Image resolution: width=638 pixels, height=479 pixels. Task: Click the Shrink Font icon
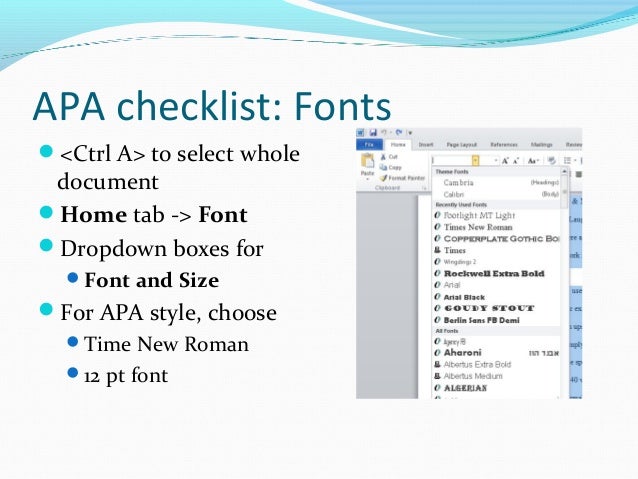[516, 161]
